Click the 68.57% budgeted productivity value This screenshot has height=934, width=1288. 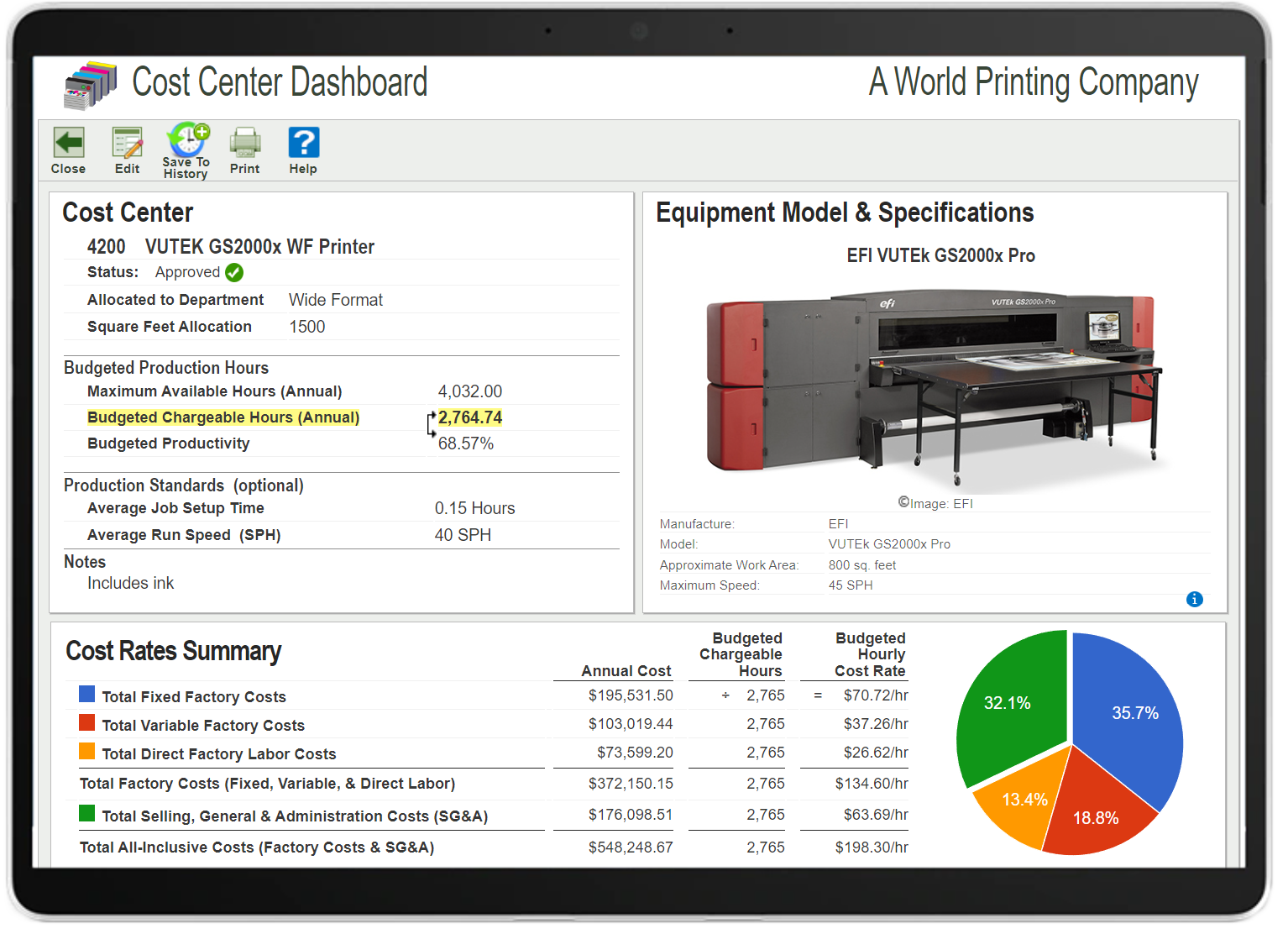[466, 443]
